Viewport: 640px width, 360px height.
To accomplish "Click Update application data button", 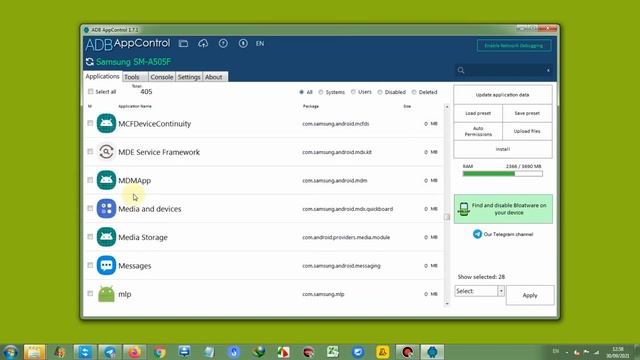I will point(502,95).
